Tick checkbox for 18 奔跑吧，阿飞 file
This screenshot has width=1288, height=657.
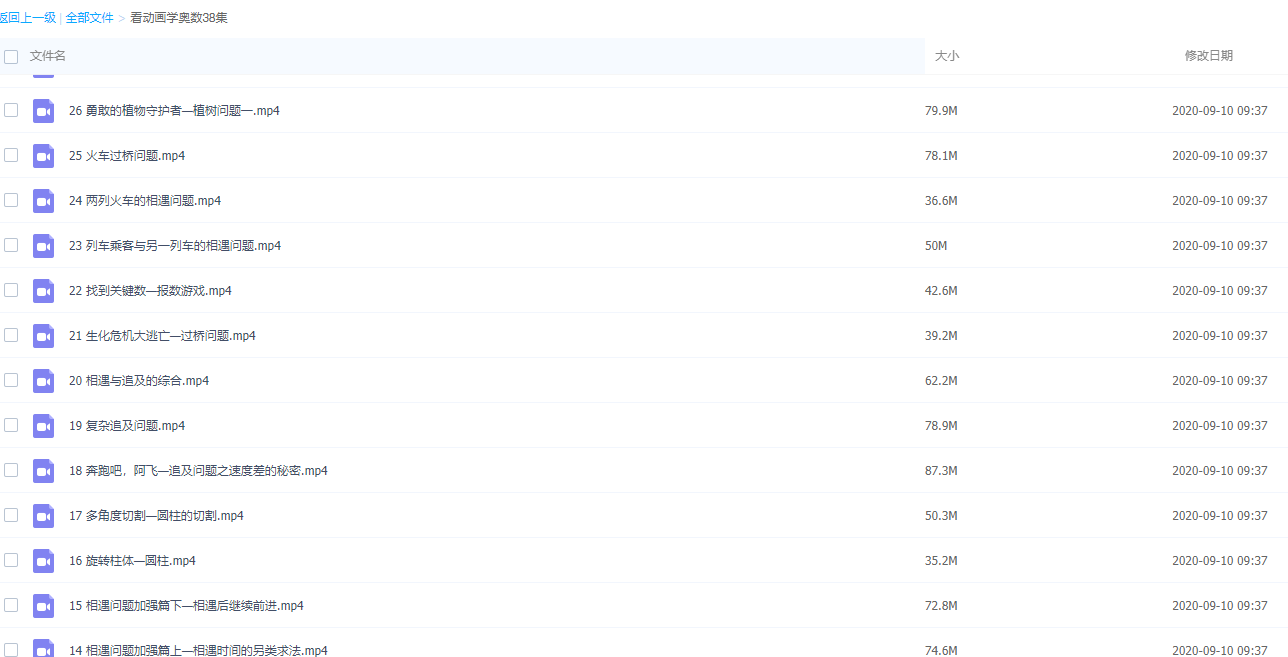(x=11, y=470)
